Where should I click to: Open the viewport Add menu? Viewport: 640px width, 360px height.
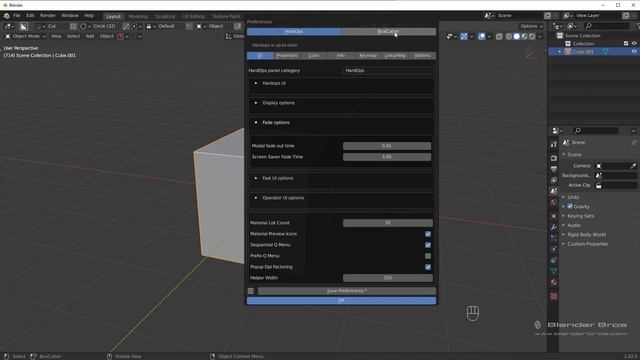[x=90, y=36]
